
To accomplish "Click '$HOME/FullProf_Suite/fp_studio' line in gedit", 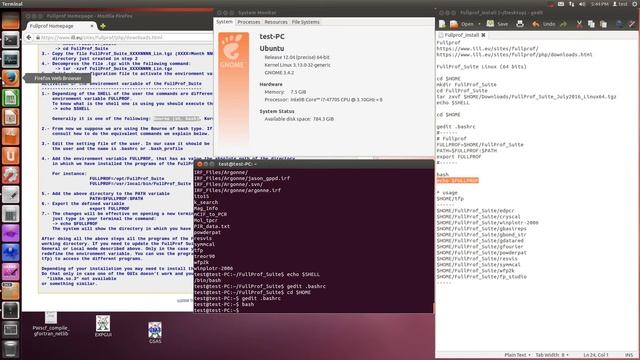I will point(481,277).
